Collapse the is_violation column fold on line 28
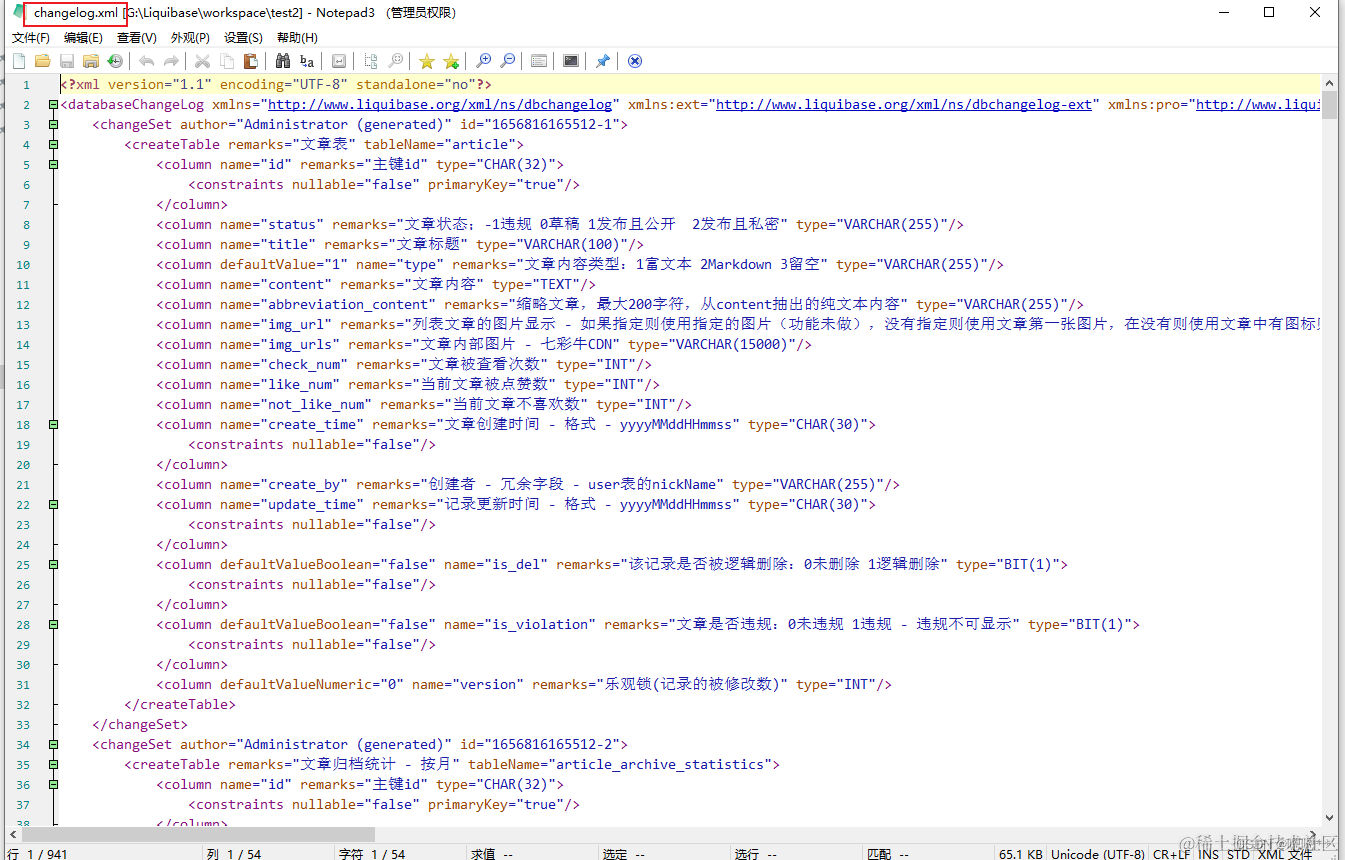The image size is (1345, 860). [53, 624]
